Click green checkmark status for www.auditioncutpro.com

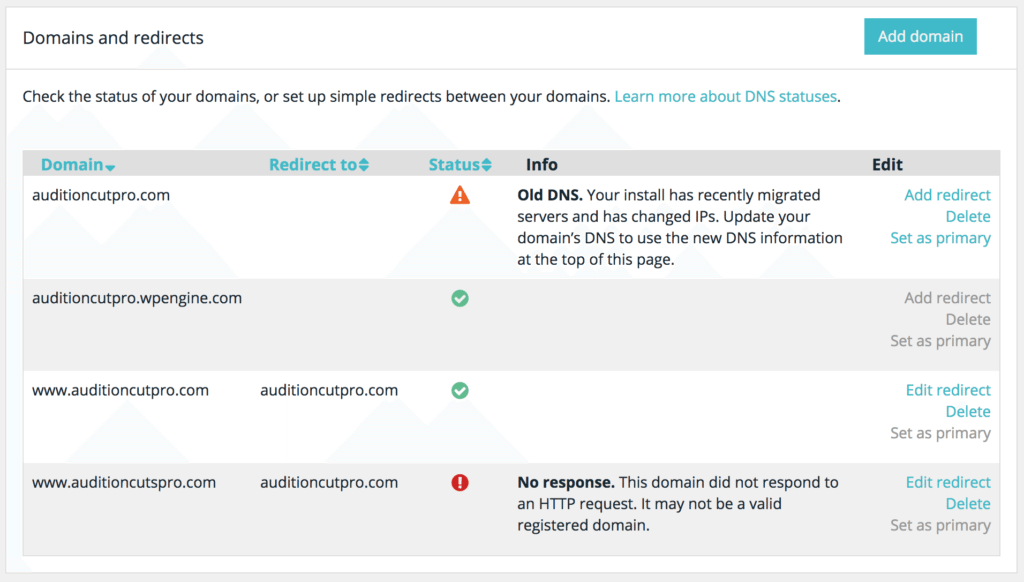pos(460,390)
